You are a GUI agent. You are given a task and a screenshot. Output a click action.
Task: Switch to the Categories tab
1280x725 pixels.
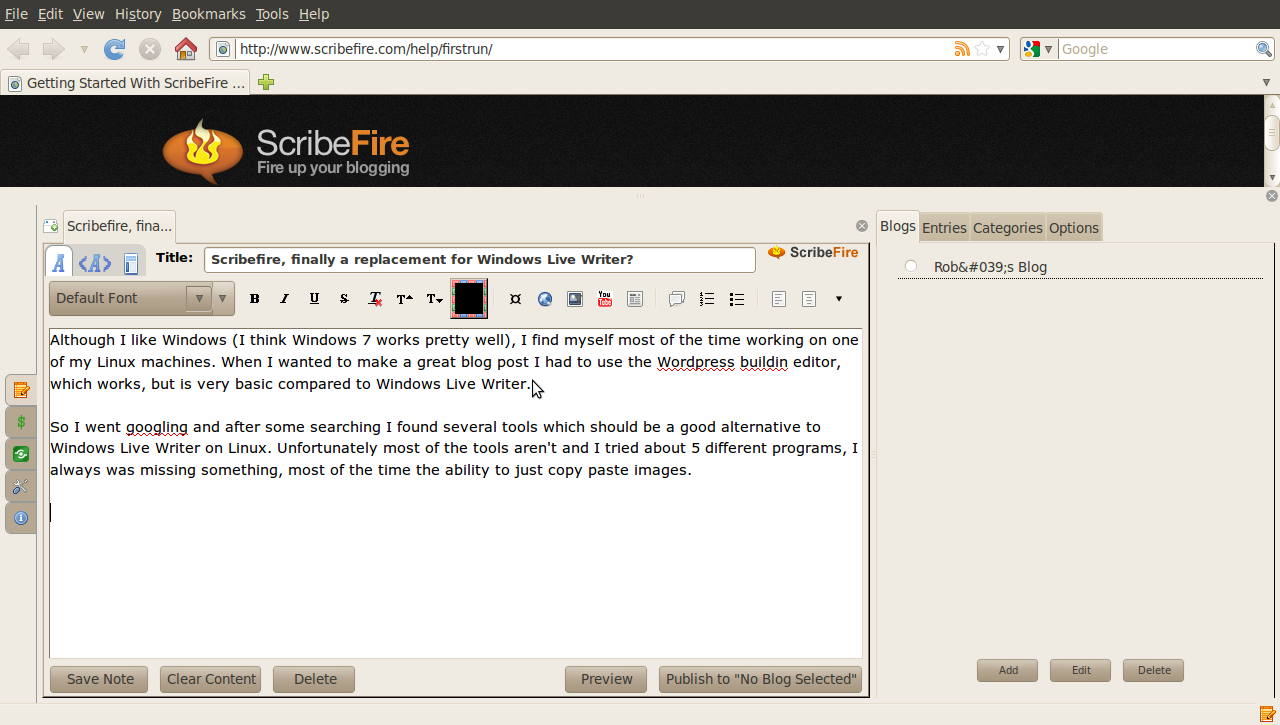[x=1008, y=228]
